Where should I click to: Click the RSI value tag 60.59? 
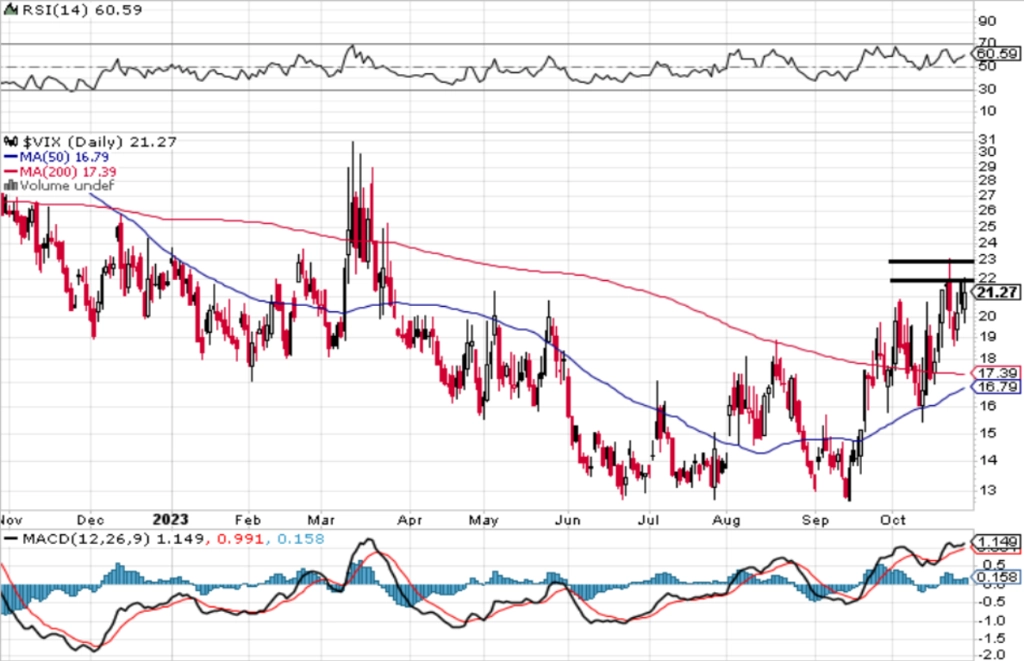996,54
